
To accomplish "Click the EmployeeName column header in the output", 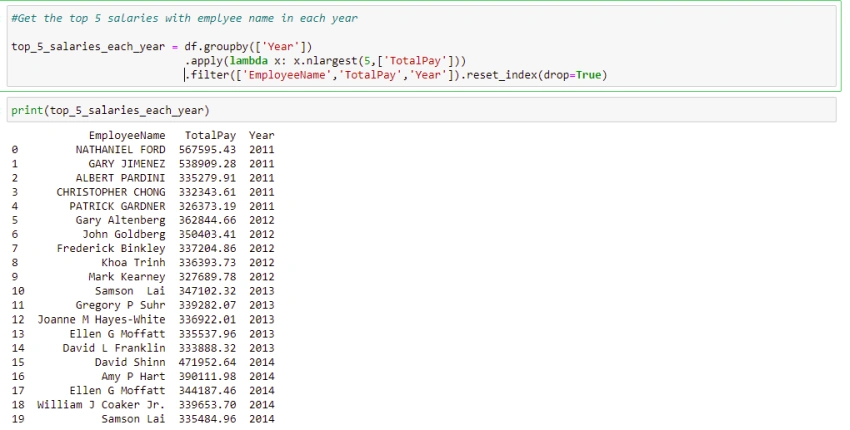I will coord(127,136).
